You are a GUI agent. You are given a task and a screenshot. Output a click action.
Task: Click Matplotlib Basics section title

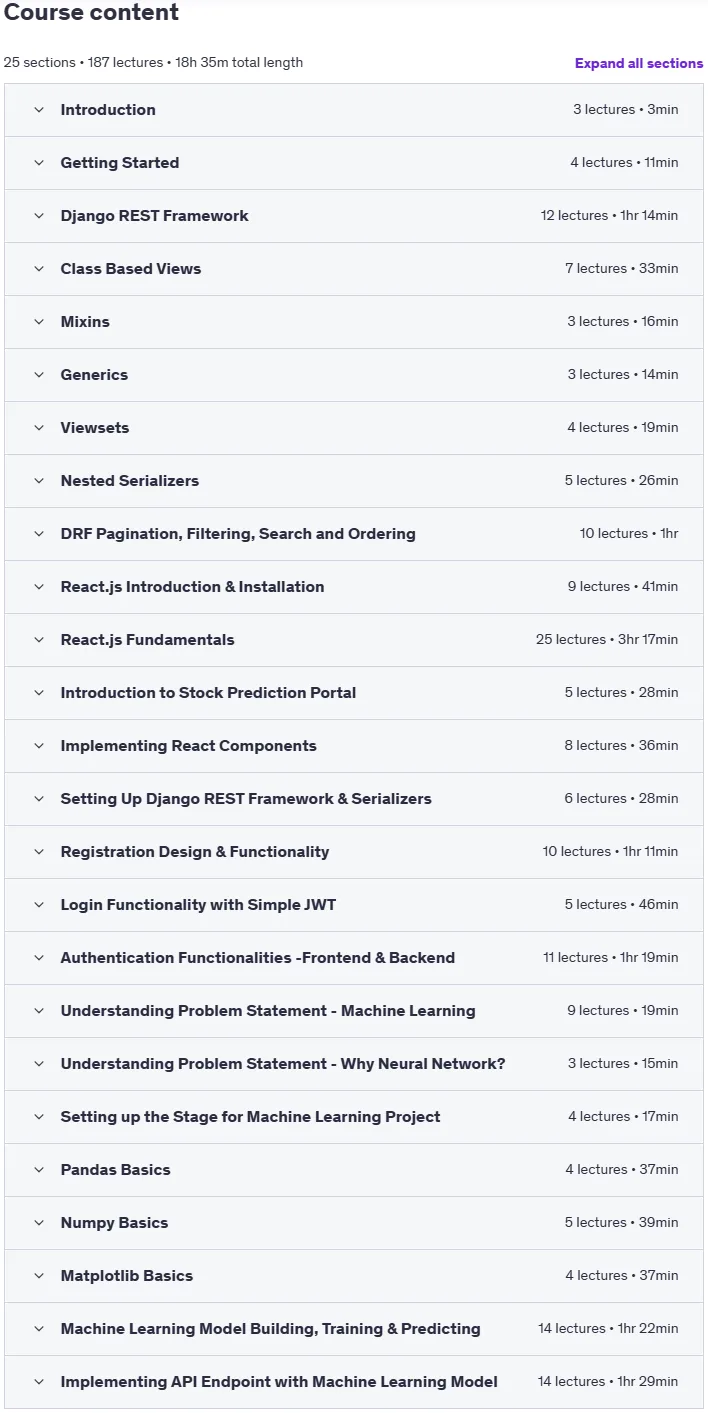click(x=127, y=1276)
